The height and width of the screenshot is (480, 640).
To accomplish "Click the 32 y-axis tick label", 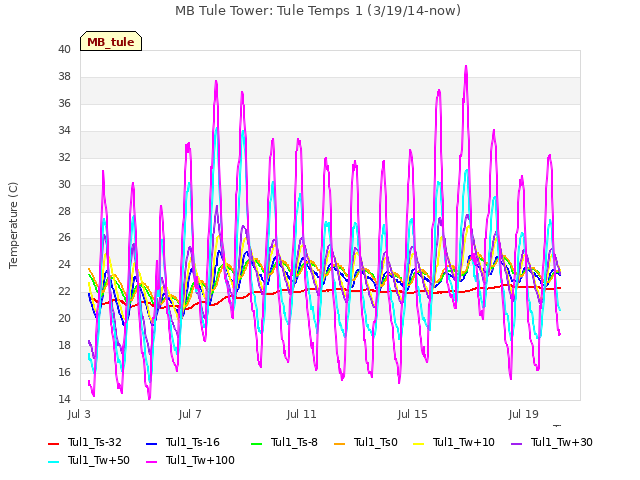I will [x=64, y=157].
